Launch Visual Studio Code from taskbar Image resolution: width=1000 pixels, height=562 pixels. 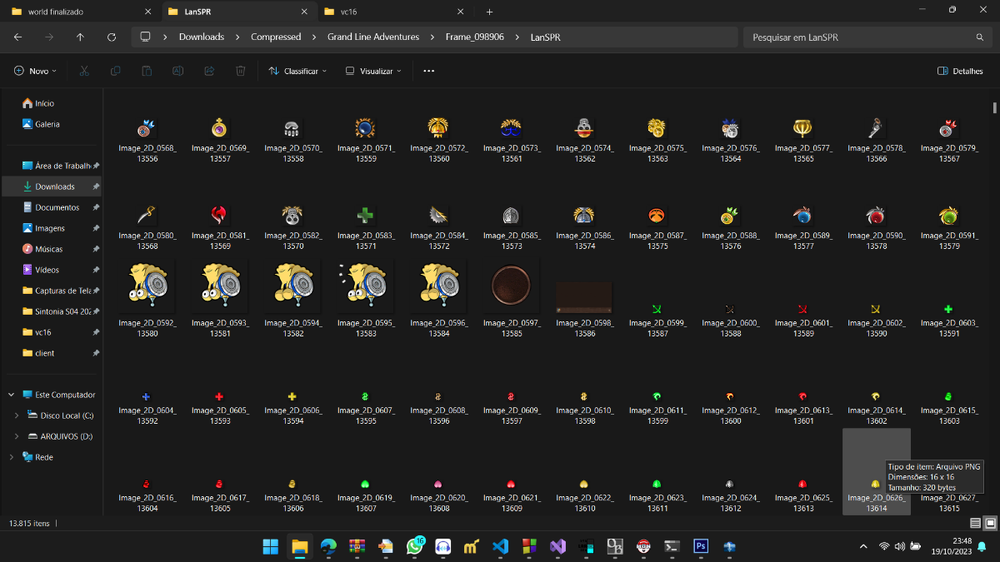click(x=501, y=546)
